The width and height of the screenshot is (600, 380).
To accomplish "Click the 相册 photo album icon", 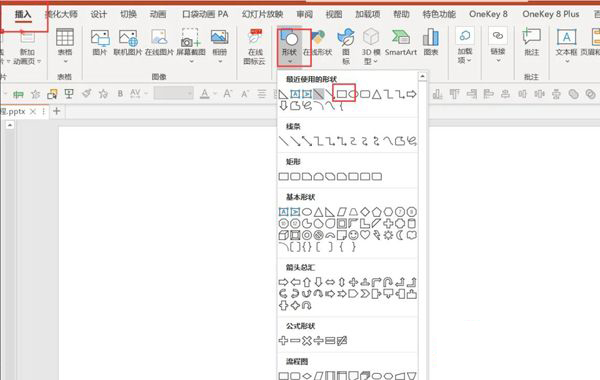I will (x=220, y=38).
